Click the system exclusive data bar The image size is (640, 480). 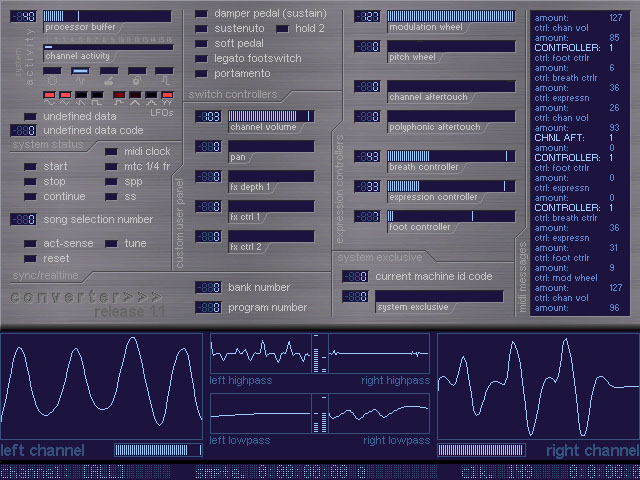coord(439,296)
